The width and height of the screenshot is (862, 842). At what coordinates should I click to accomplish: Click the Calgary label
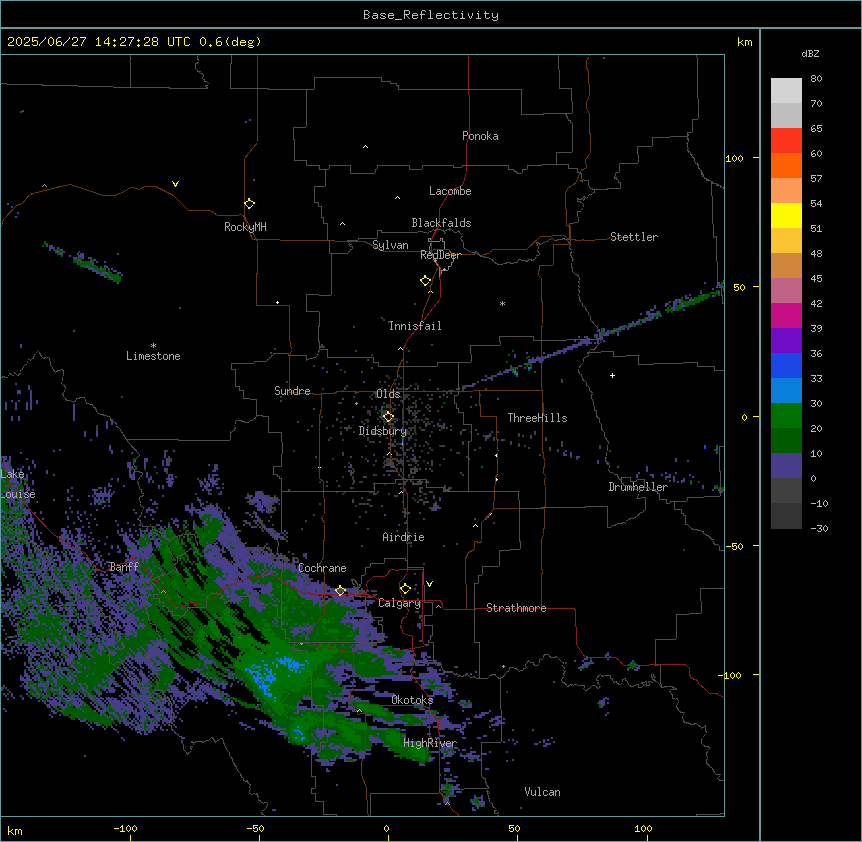399,603
